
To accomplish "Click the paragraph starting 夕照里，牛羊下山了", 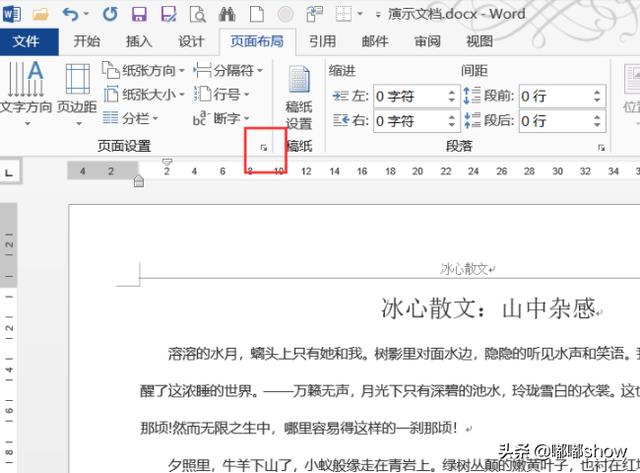I will tap(404, 465).
